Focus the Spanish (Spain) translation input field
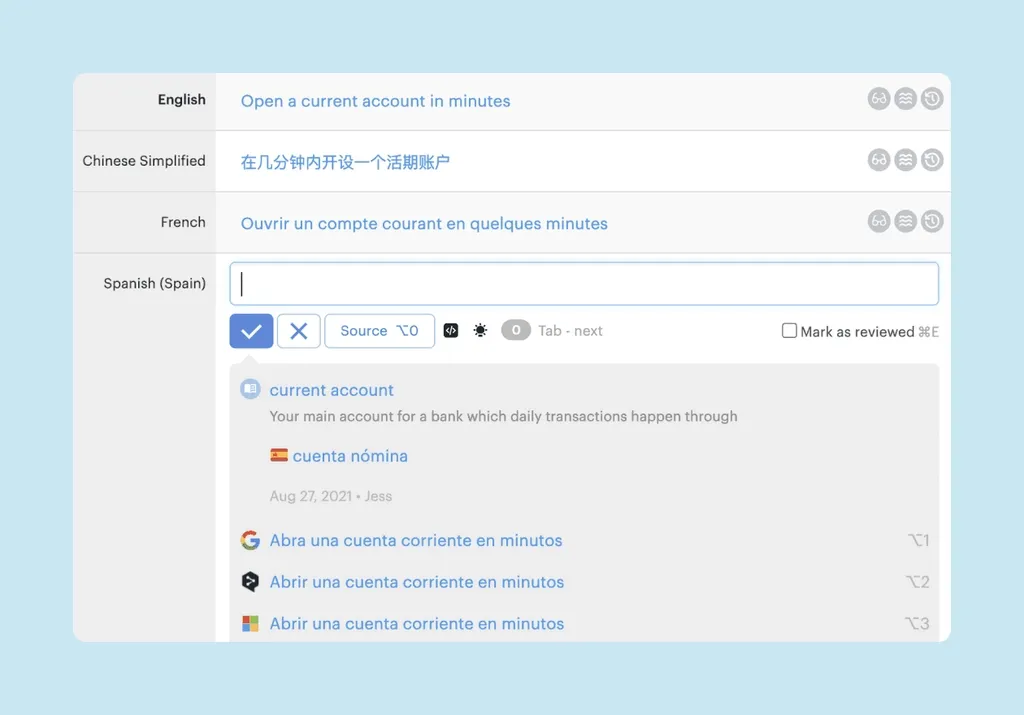Image resolution: width=1024 pixels, height=715 pixels. pos(584,284)
